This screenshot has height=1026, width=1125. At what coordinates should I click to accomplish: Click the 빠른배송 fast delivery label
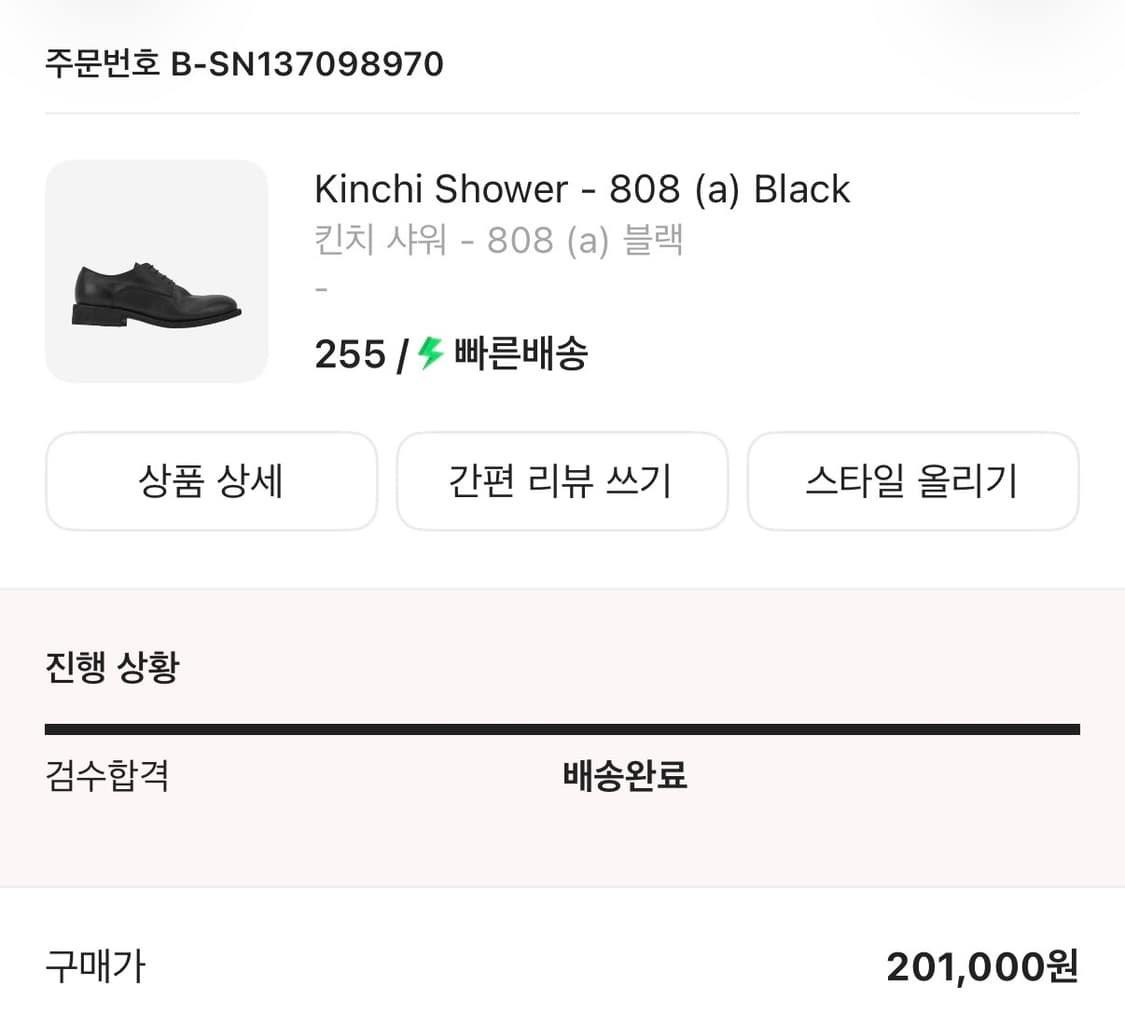tap(520, 354)
